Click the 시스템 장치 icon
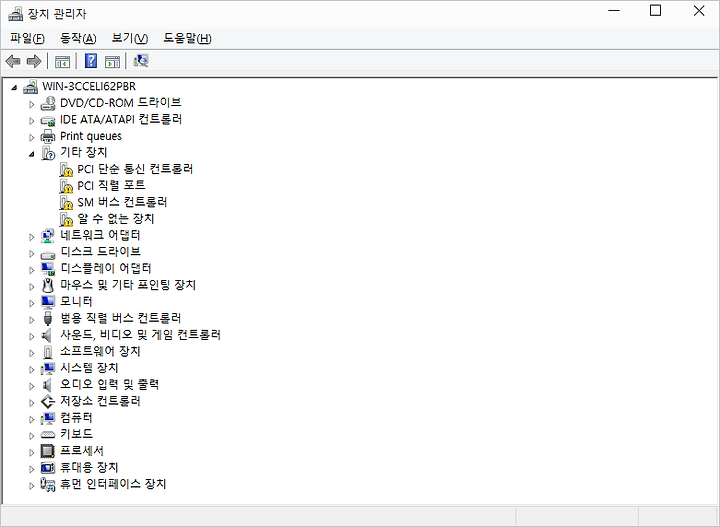720x527 pixels. [48, 368]
